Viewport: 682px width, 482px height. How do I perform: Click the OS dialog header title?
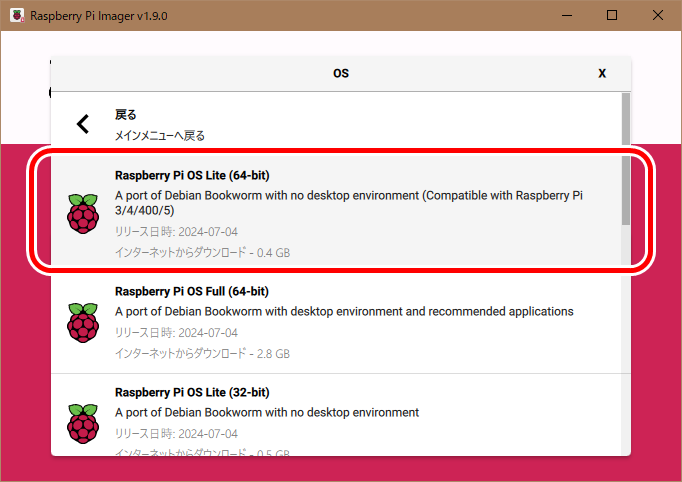(341, 73)
